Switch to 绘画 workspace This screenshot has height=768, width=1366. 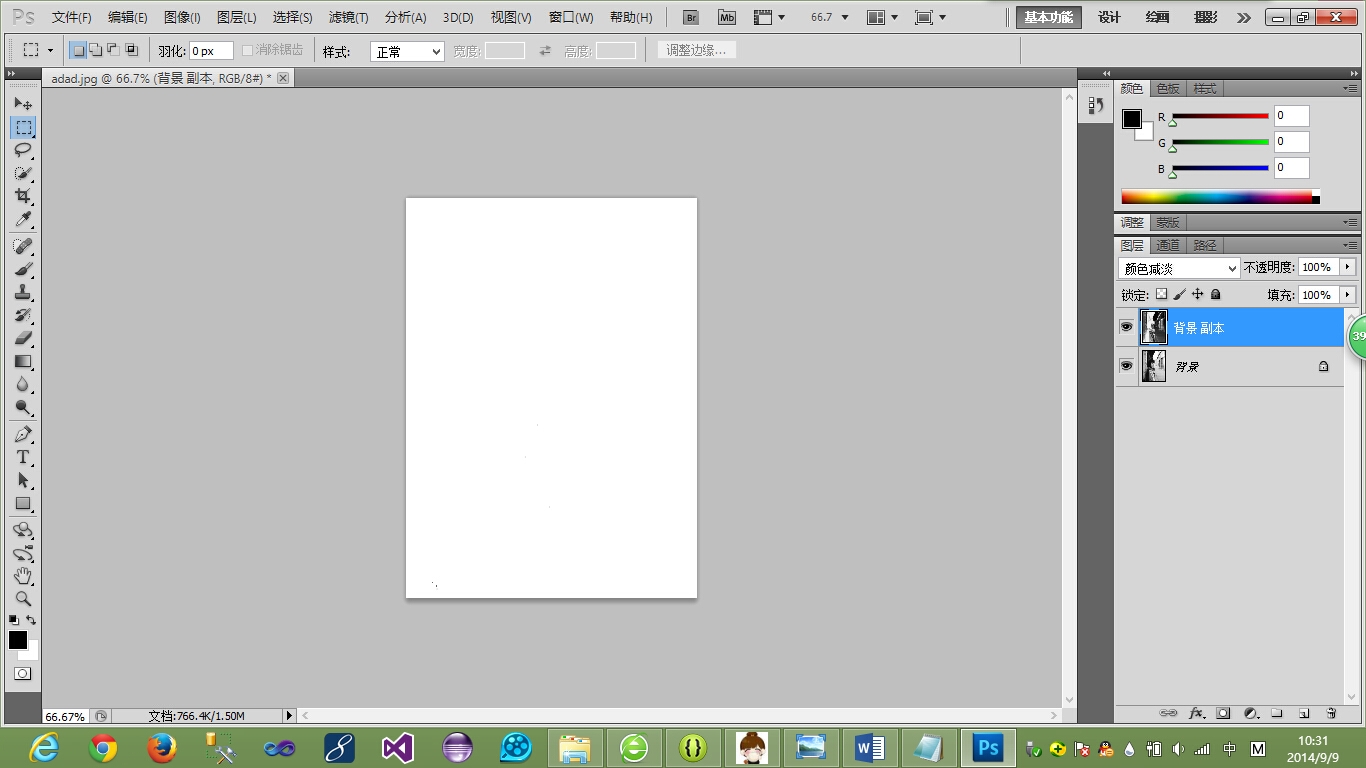tap(1157, 17)
